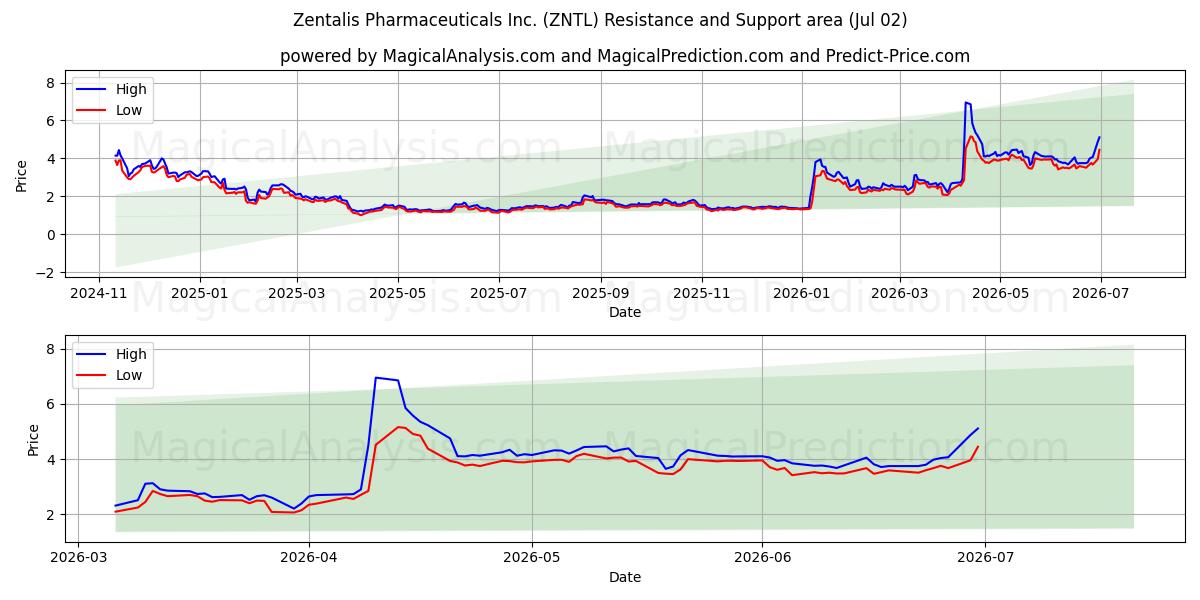Click the '2025-09' x-axis label in the top chart
Image resolution: width=1200 pixels, height=600 pixels.
pyautogui.click(x=601, y=294)
